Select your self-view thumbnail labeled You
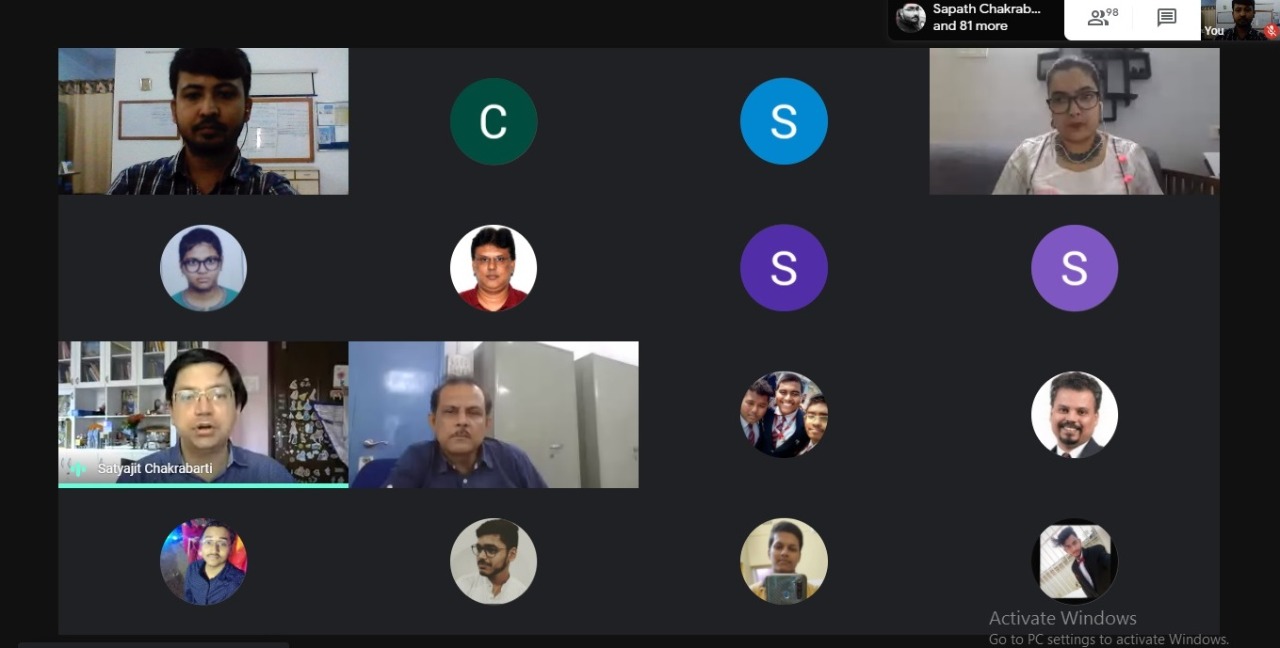Image resolution: width=1280 pixels, height=648 pixels. click(1240, 20)
